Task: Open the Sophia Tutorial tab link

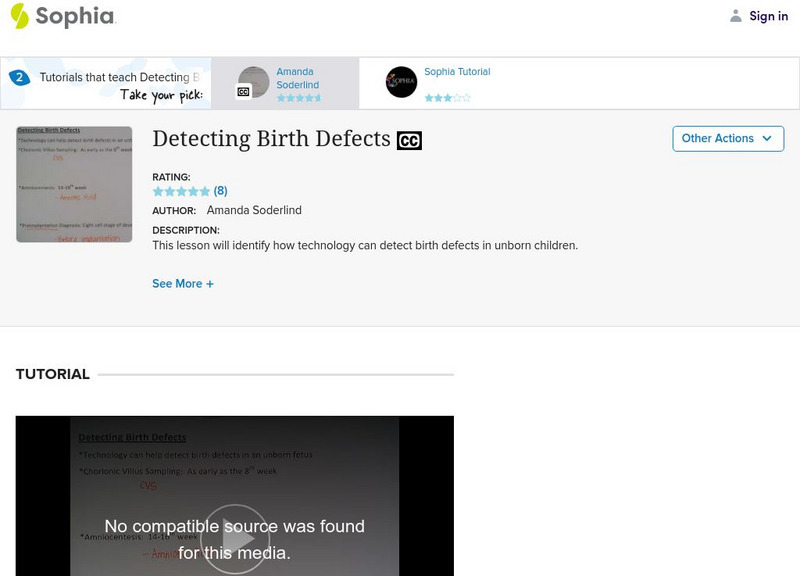Action: coord(457,72)
